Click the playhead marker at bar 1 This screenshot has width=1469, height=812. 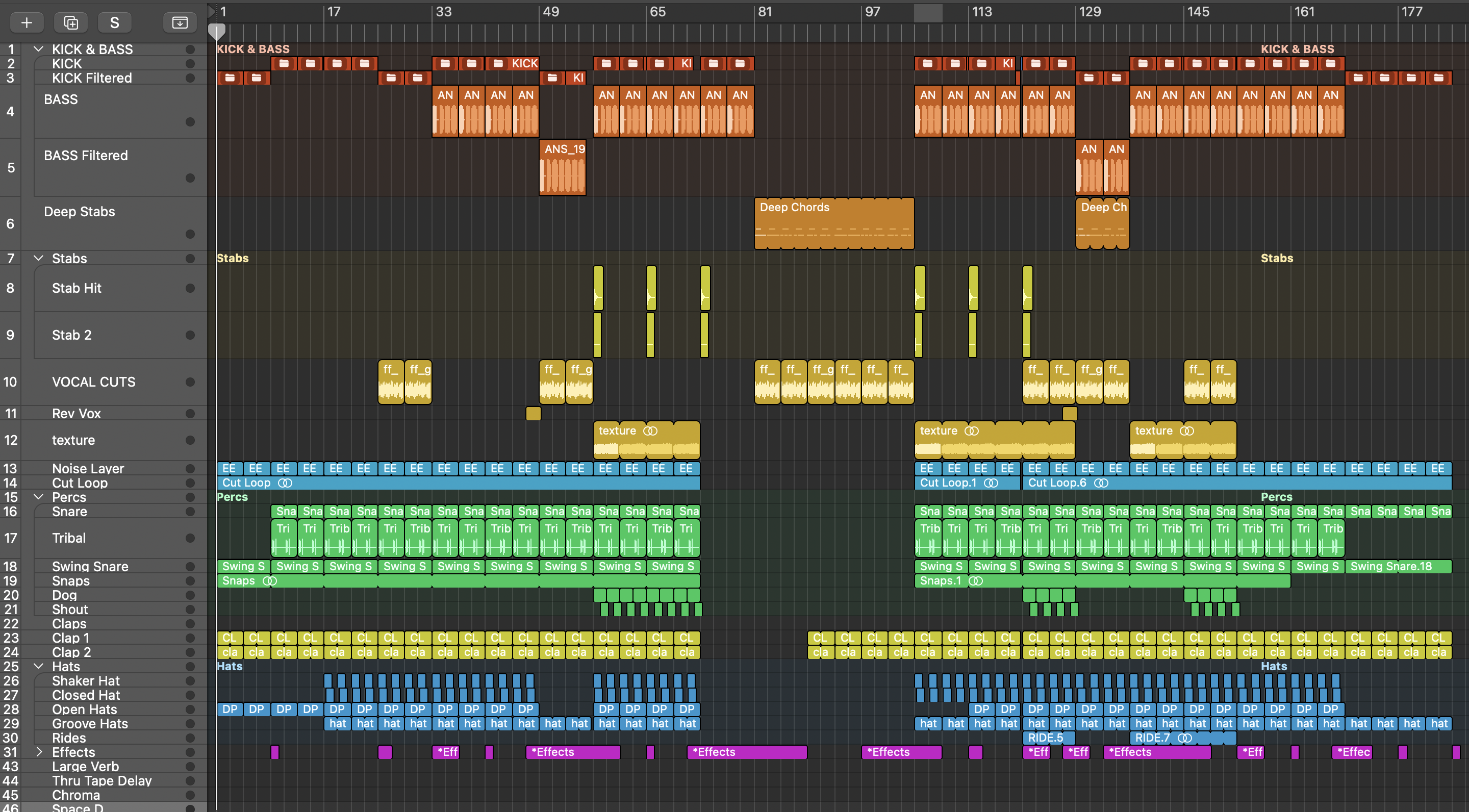(x=217, y=31)
